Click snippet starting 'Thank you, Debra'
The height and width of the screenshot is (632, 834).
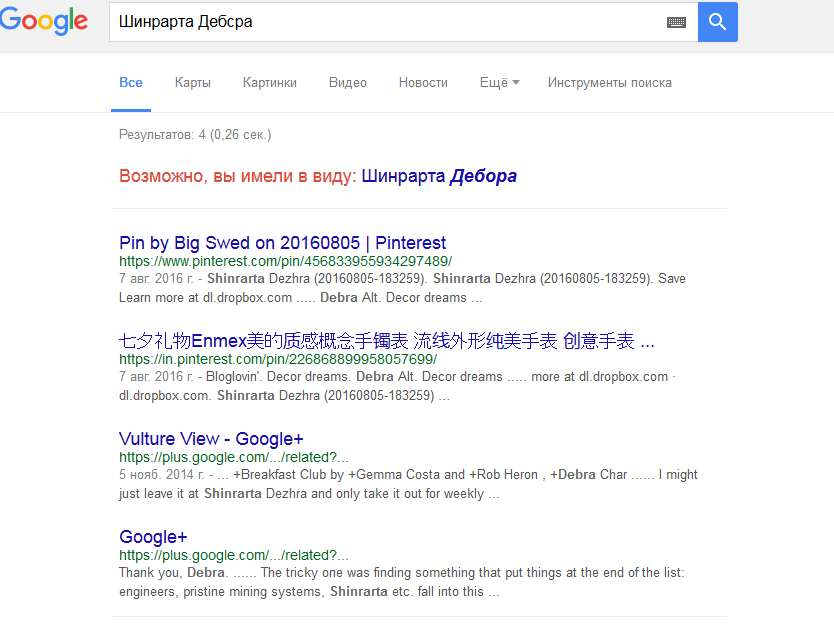[x=402, y=582]
